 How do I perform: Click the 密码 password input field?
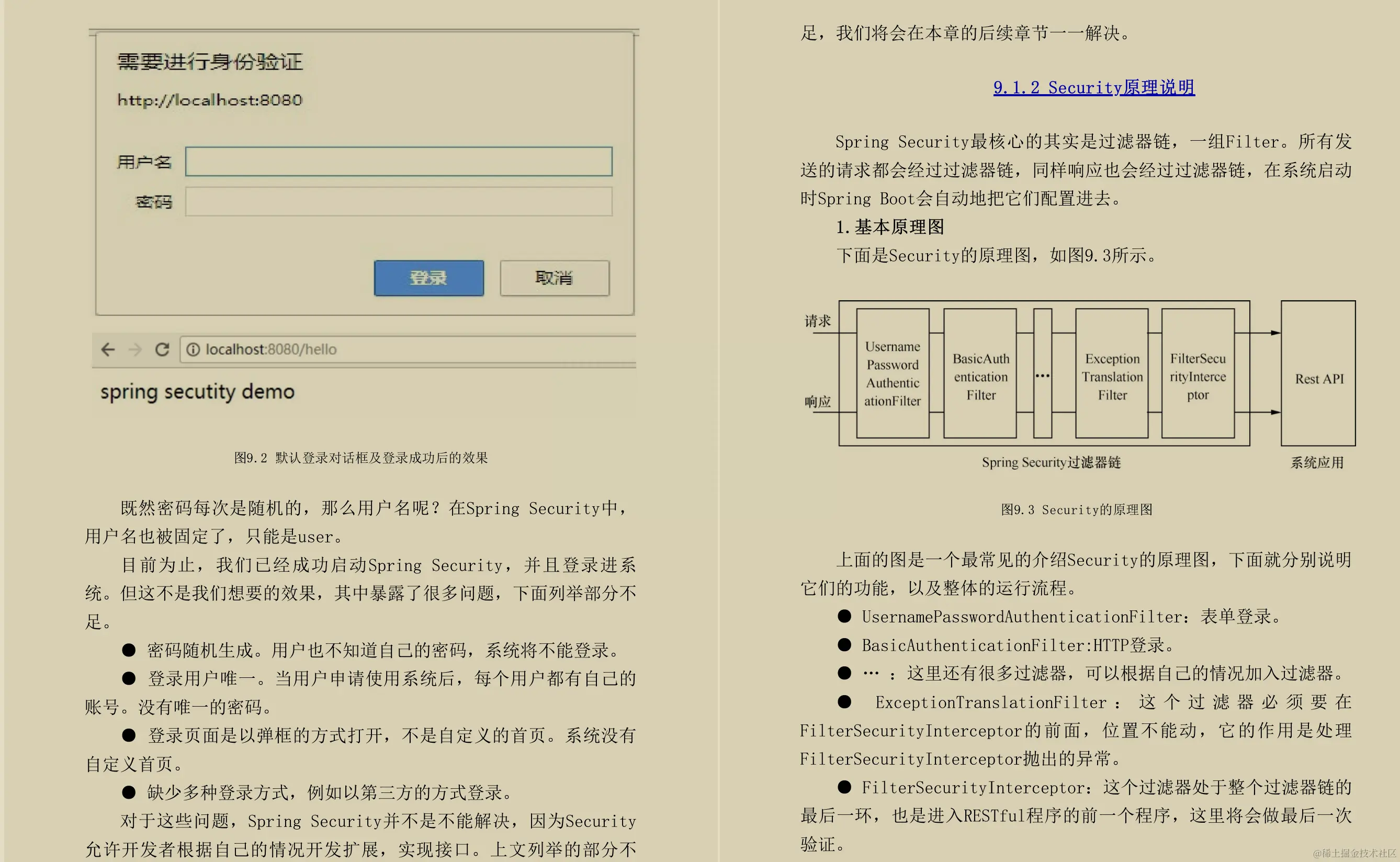(399, 202)
